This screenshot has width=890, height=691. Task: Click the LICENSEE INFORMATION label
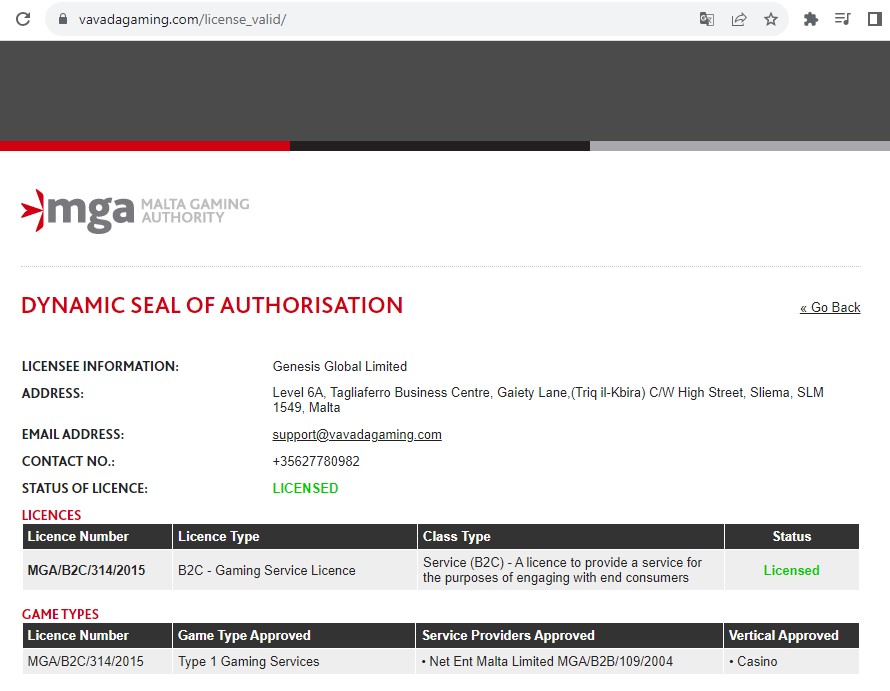pos(100,366)
